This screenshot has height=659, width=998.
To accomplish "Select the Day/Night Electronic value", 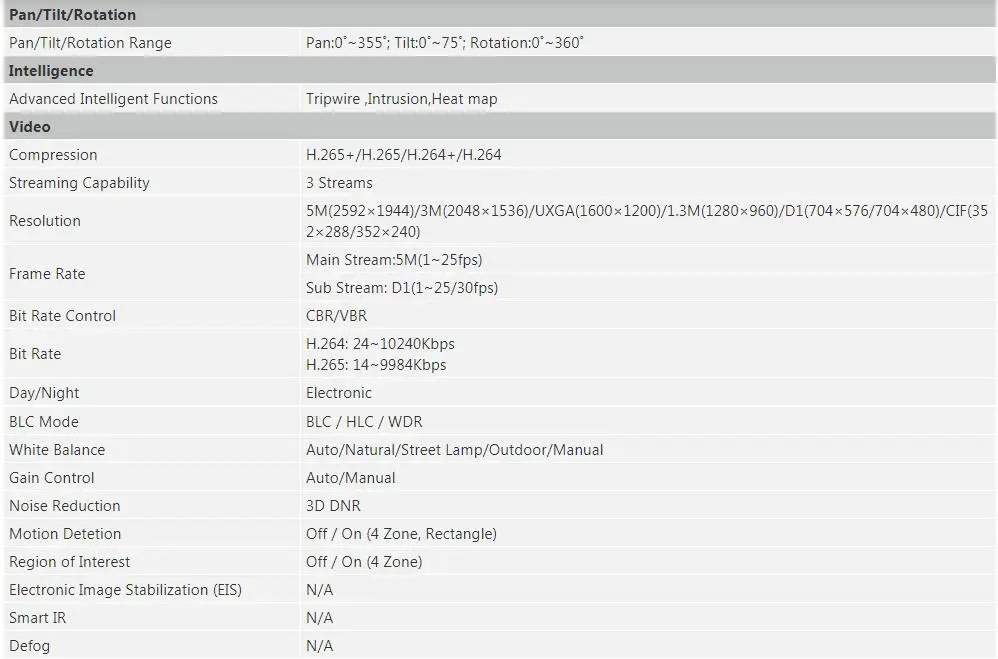I will tap(339, 393).
